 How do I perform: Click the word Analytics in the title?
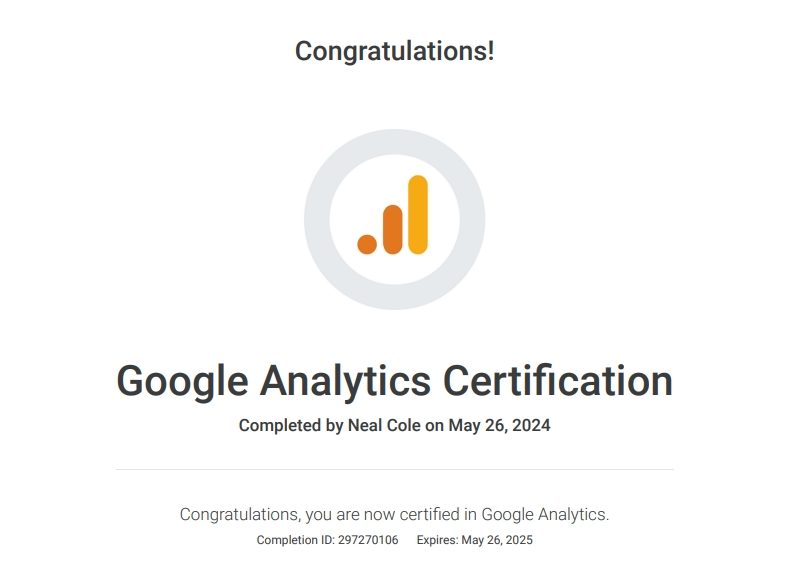tap(345, 382)
